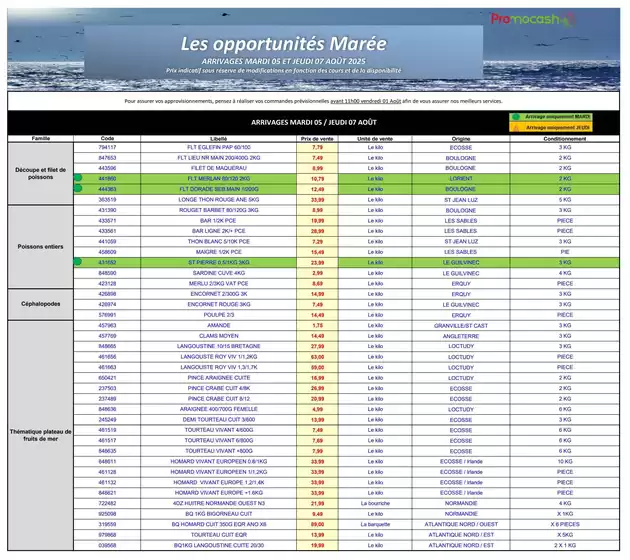Click 'MAIGRE 1/2K PCE' label
Image resolution: width=630 pixels, height=560 pixels.
[x=219, y=252]
